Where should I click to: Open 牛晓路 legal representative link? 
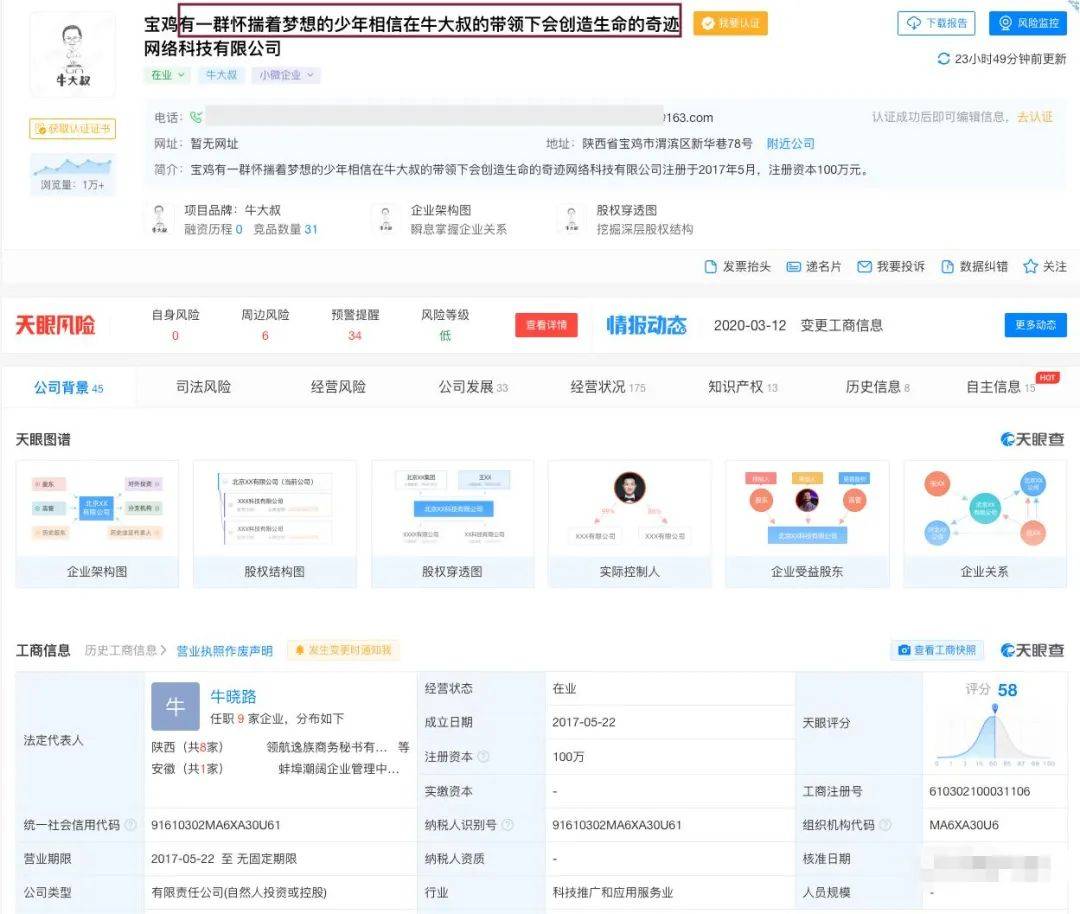point(233,696)
